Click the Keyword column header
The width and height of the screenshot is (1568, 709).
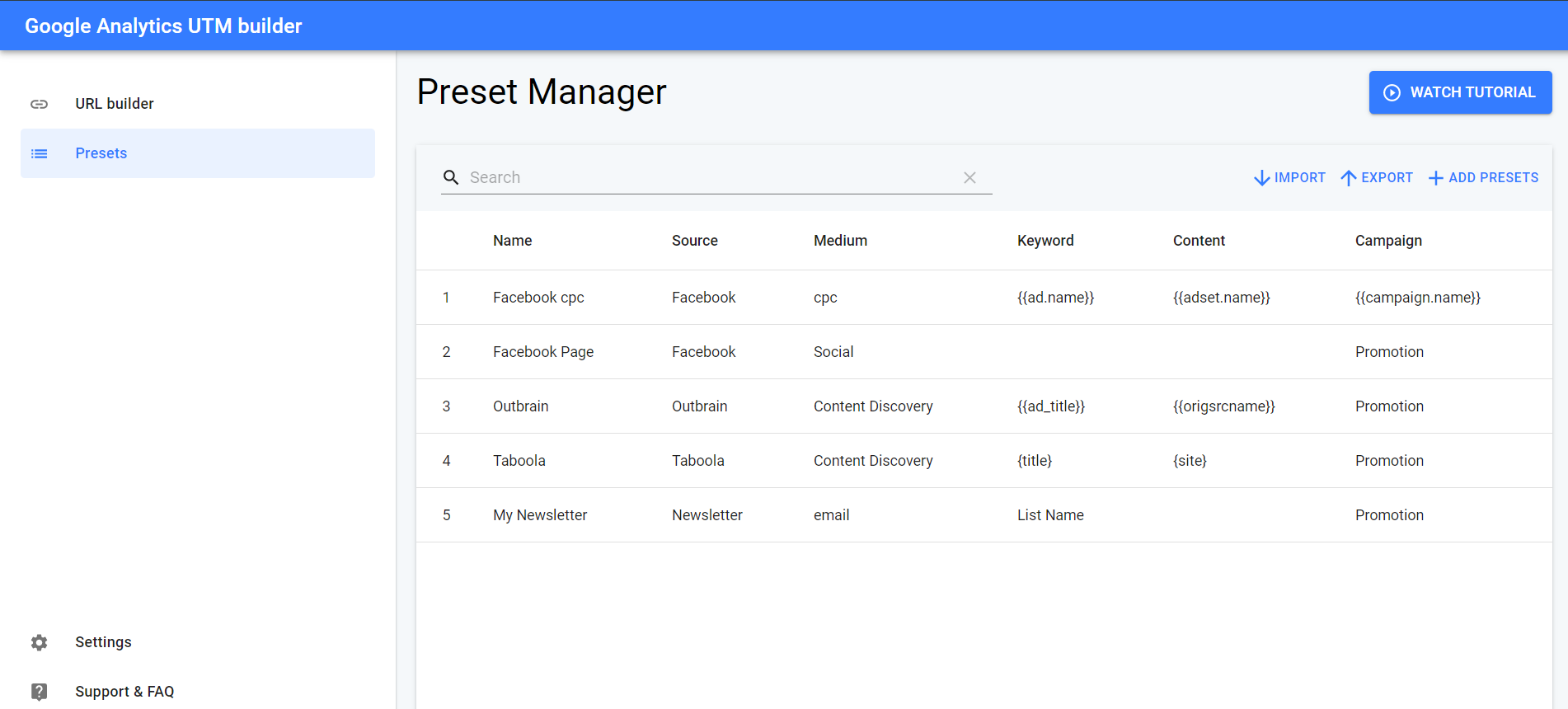click(x=1045, y=241)
